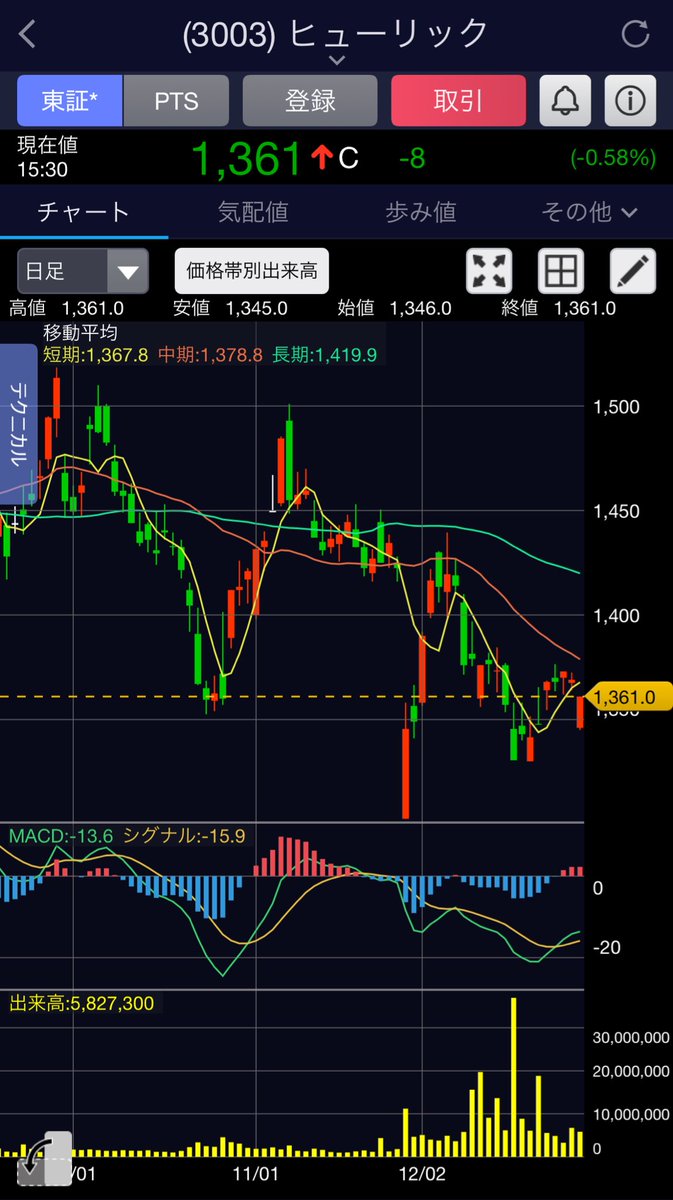Tap the (3003) ヒューリック title
The height and width of the screenshot is (1200, 673).
click(x=336, y=33)
